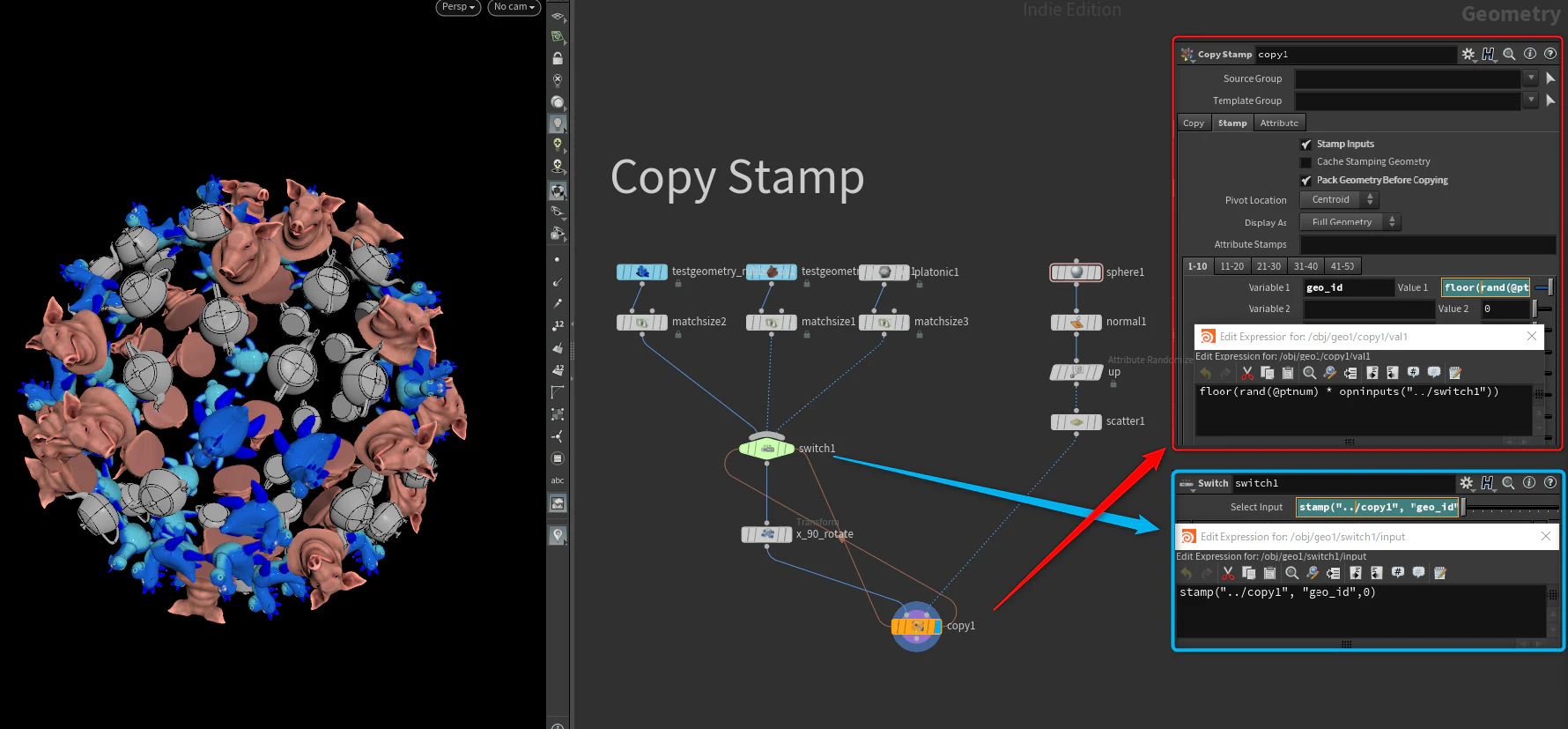Click the Find magnifier in switch1/input editor
Screen dimensions: 1568x729
coord(1292,573)
